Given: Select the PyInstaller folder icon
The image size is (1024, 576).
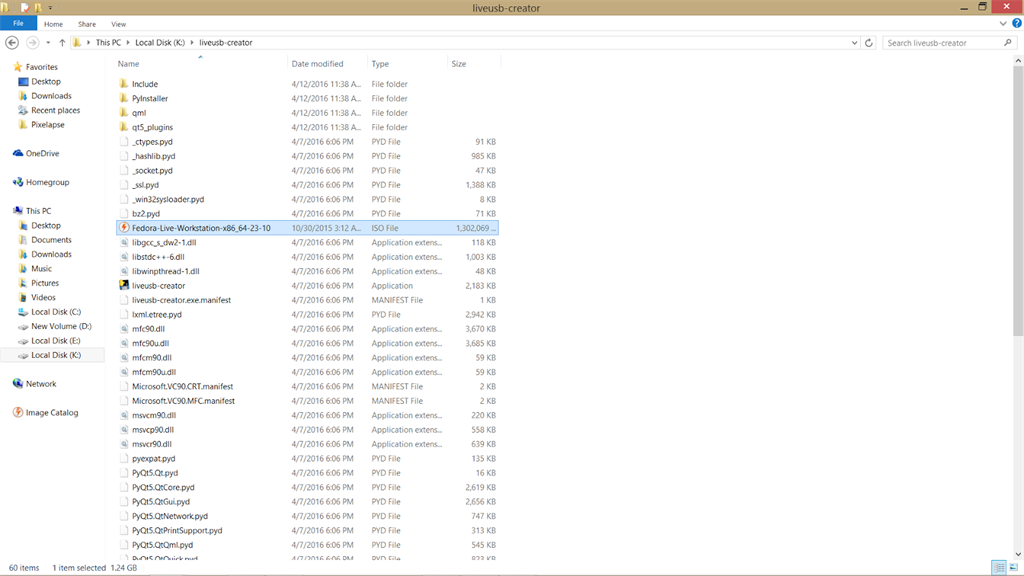Looking at the screenshot, I should pyautogui.click(x=124, y=98).
